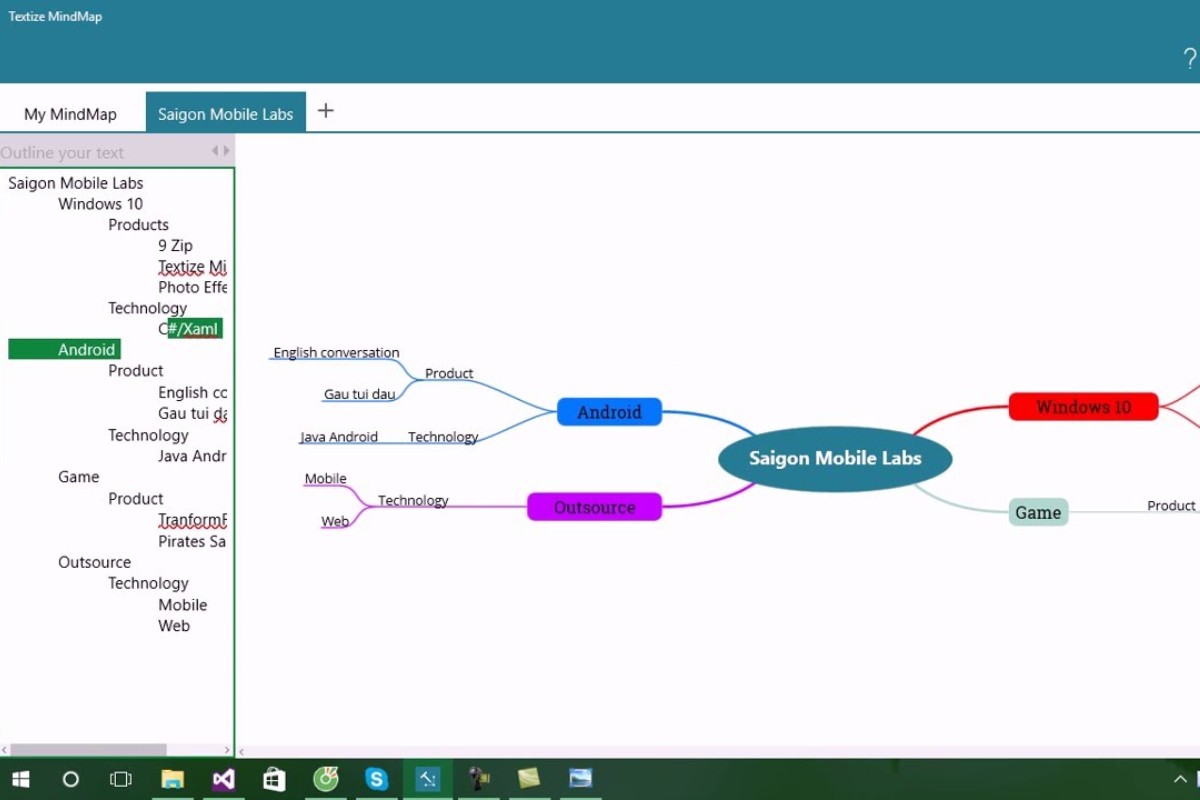This screenshot has width=1200, height=800.
Task: Click outline scrollbar left arrow
Action: point(5,750)
